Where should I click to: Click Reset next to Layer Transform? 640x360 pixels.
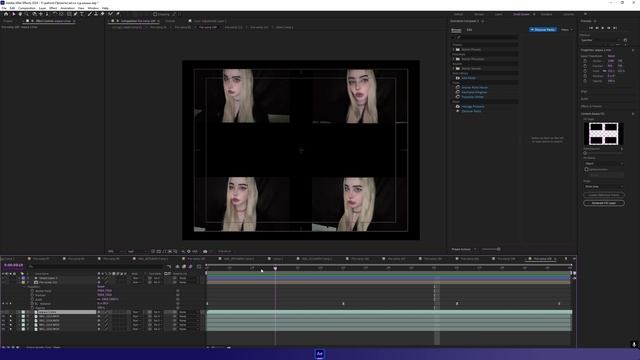[x=611, y=56]
